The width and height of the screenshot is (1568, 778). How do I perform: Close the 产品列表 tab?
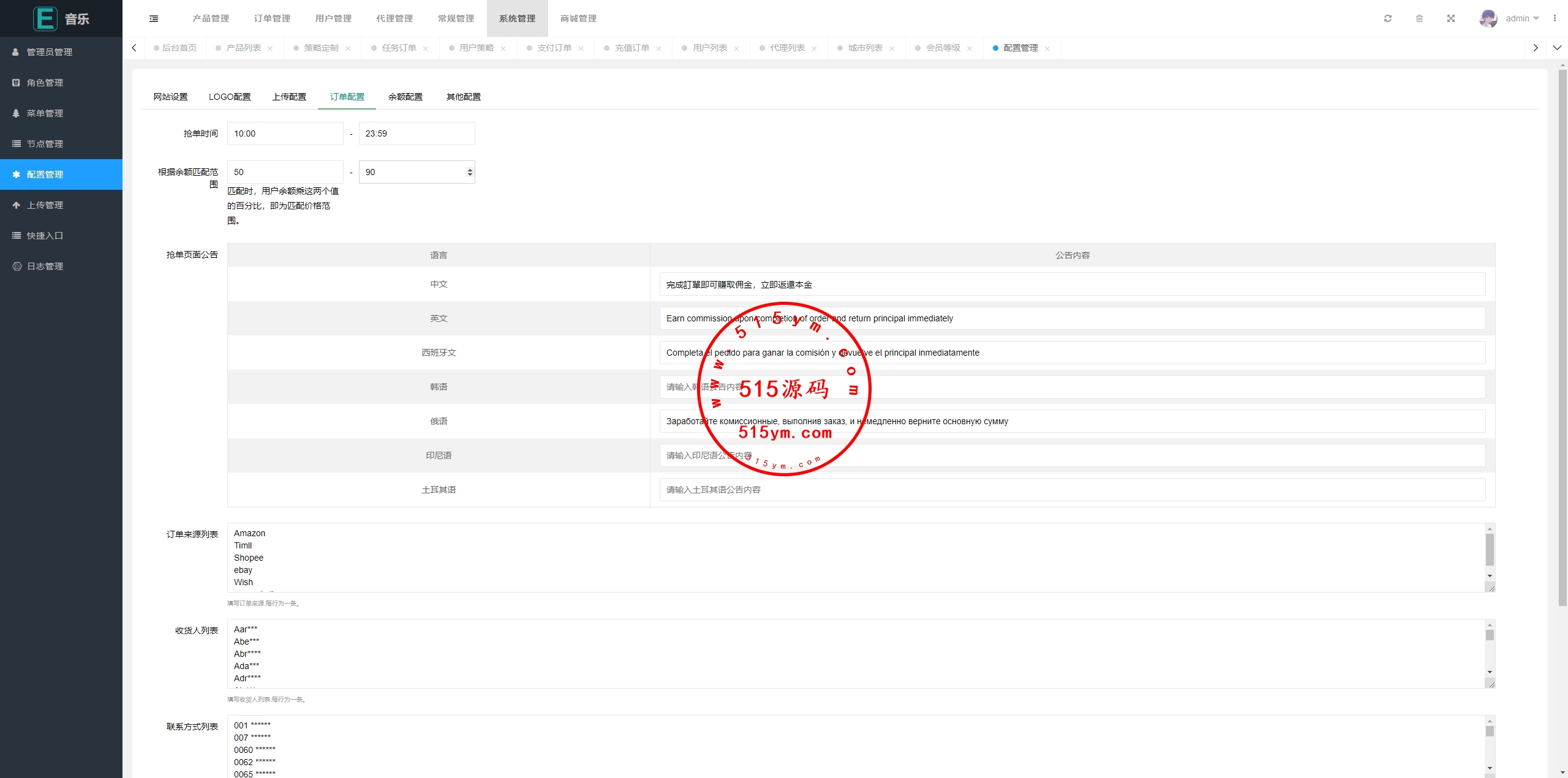click(270, 48)
